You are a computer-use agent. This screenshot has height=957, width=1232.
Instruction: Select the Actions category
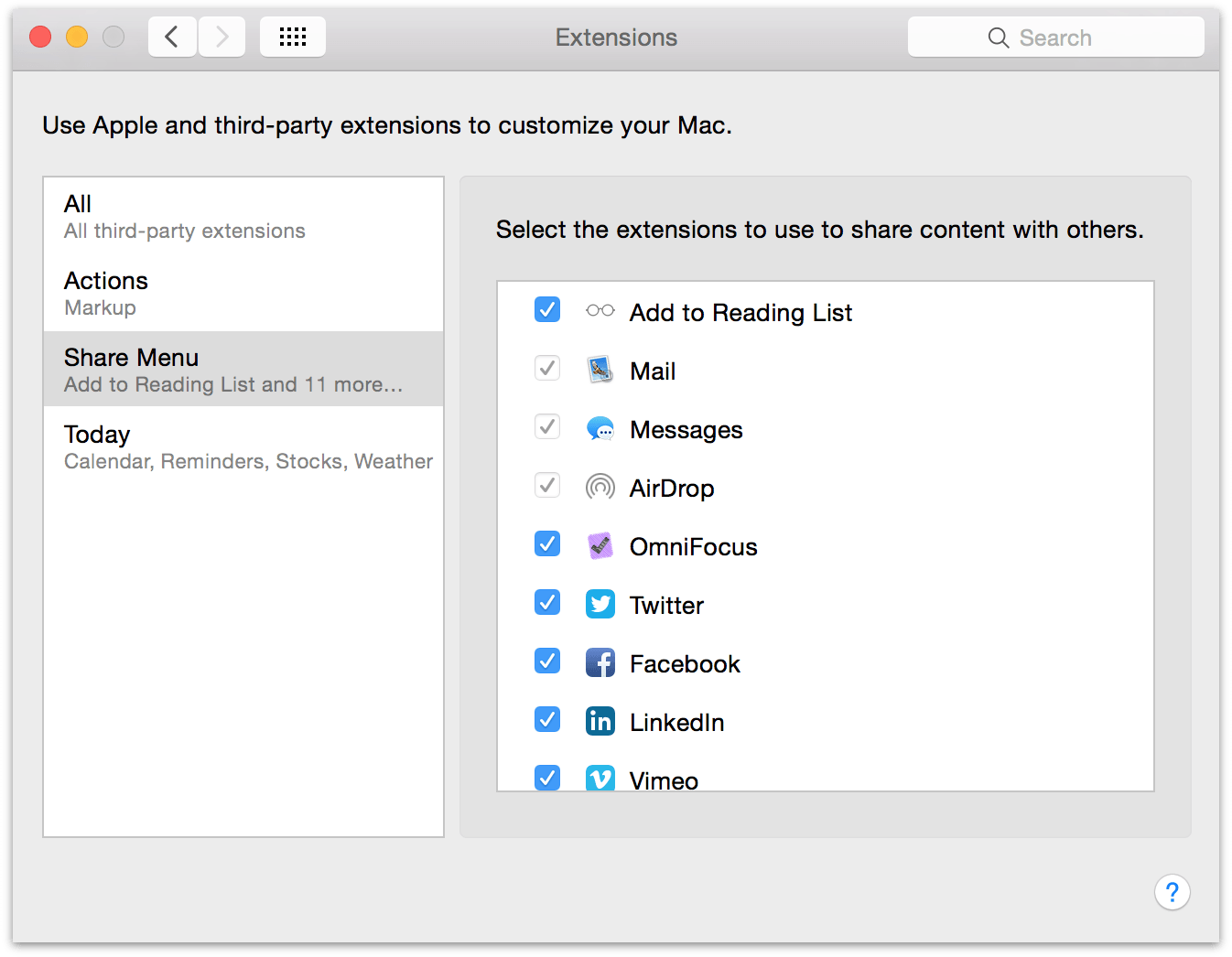tap(243, 293)
